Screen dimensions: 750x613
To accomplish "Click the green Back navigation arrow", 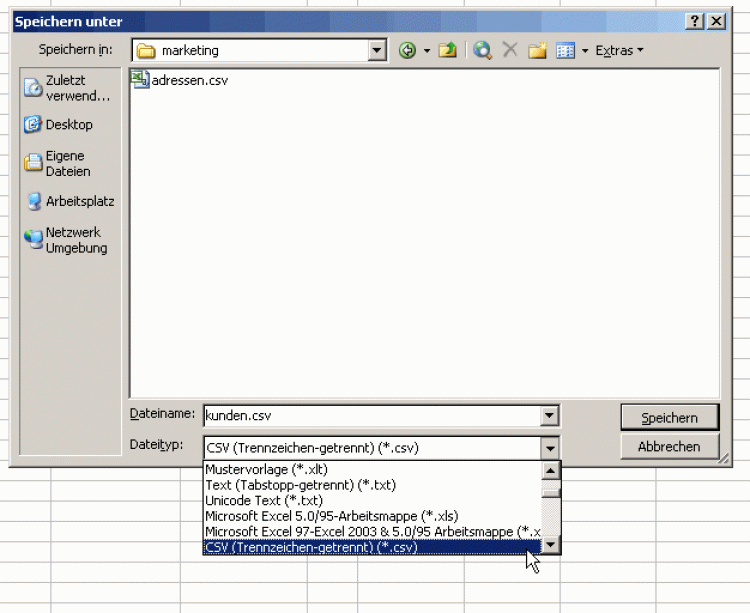I will click(407, 50).
